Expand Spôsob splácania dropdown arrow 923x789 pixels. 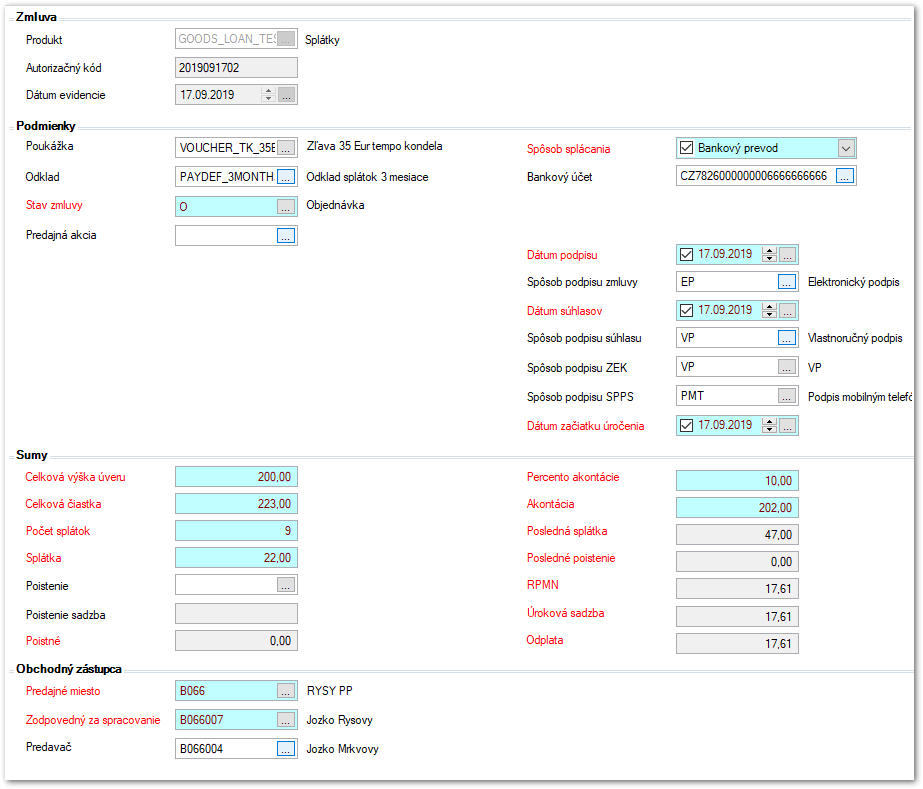846,148
